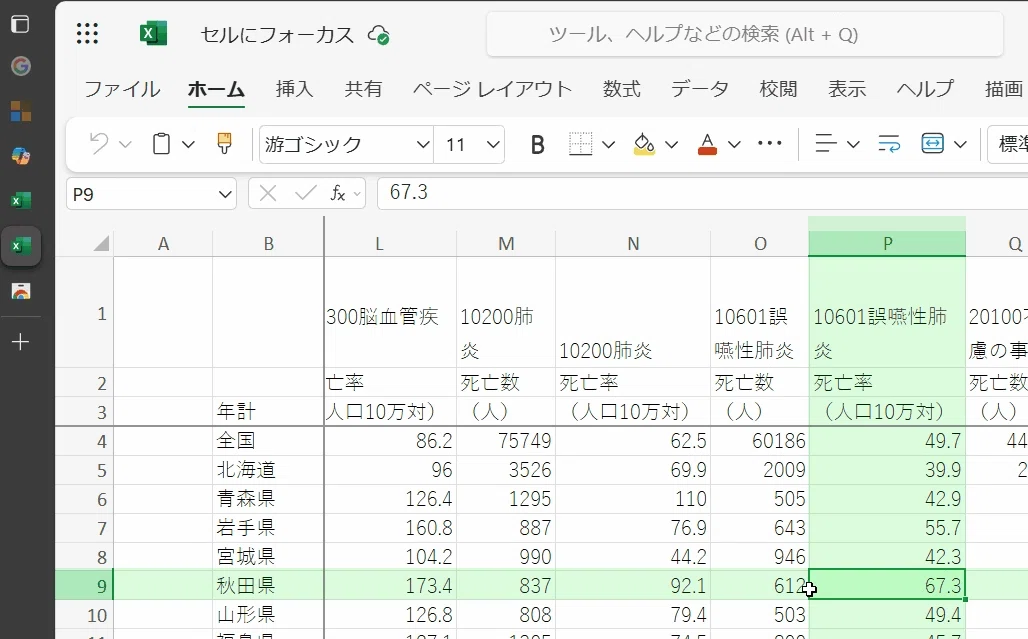Apply the yellow fill color bucket
This screenshot has height=639, width=1028.
point(644,144)
